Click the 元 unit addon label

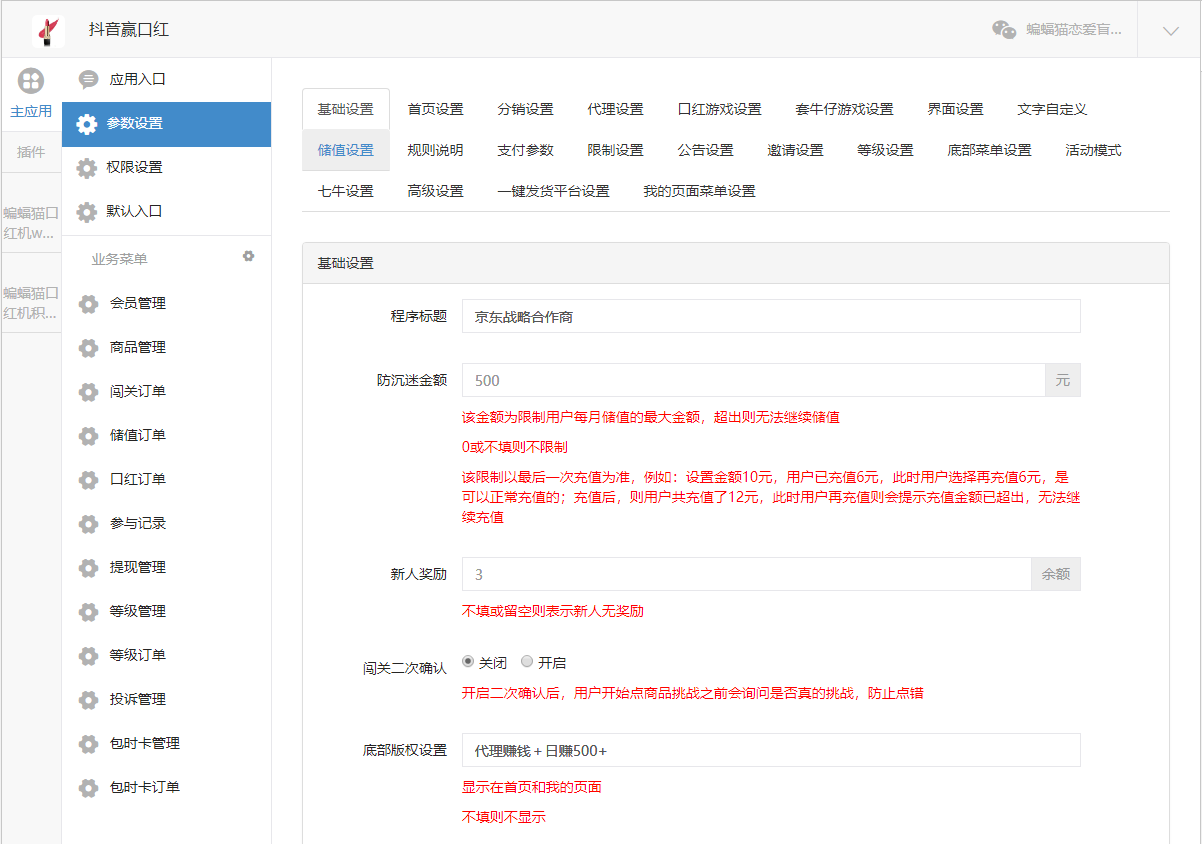point(1063,380)
